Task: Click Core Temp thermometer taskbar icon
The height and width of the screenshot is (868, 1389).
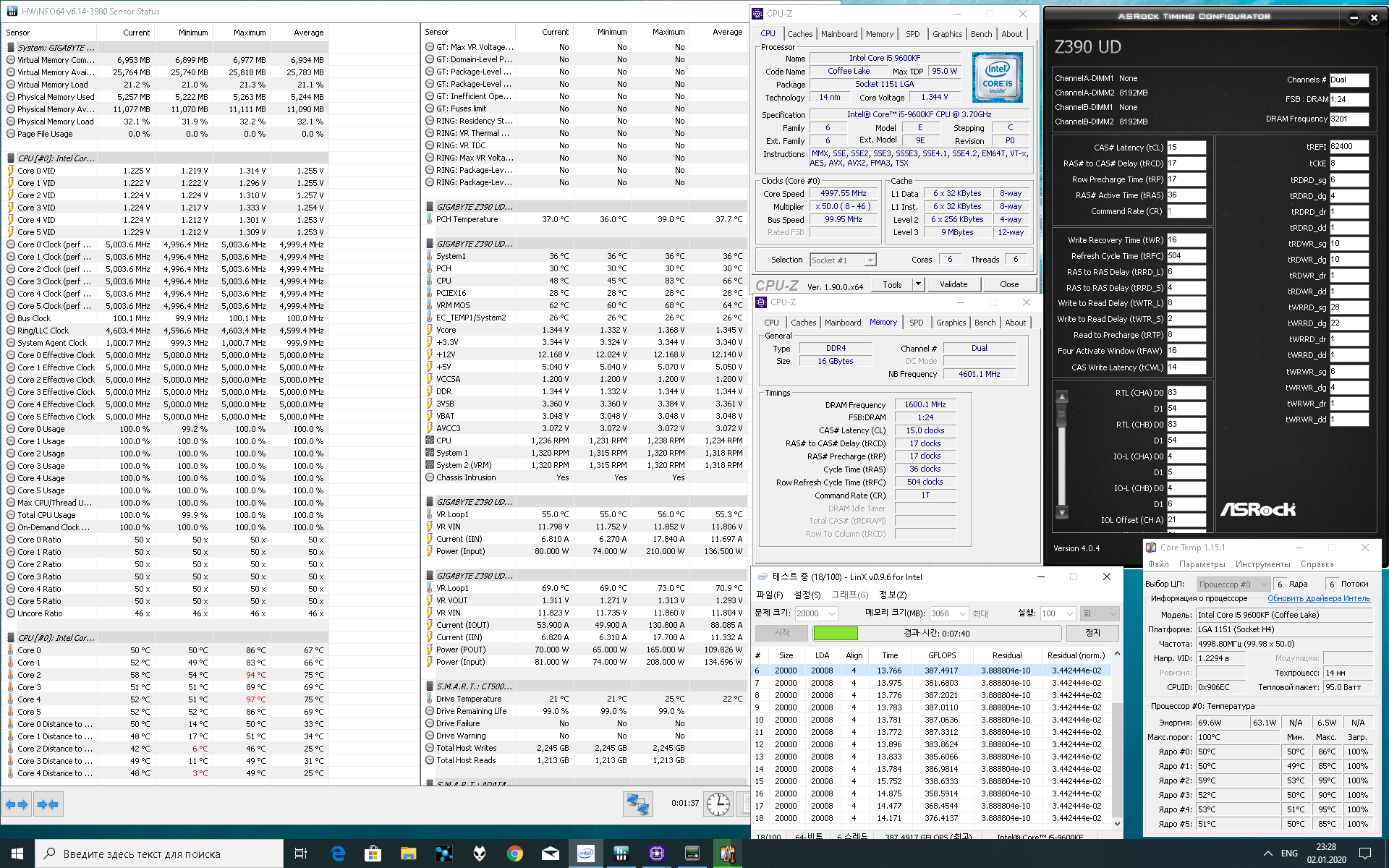Action: coord(727,854)
